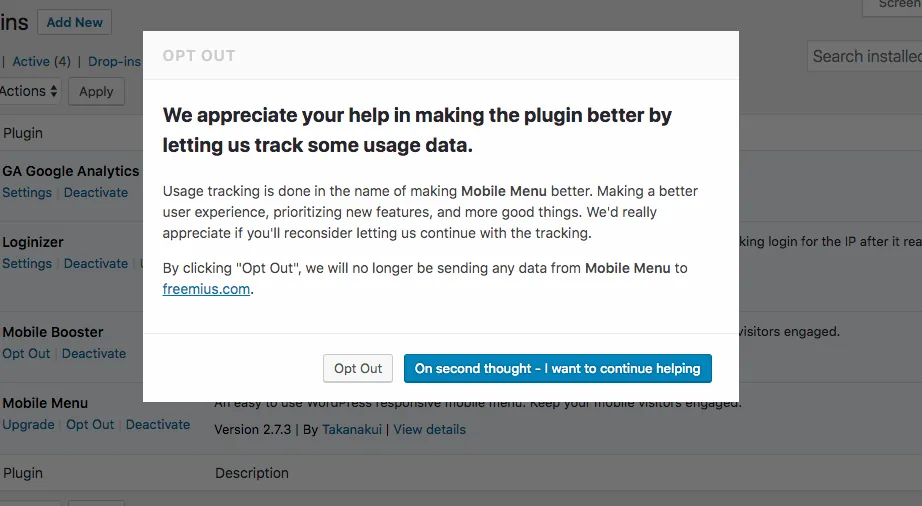Show Drop-ins plugin filter
Screen dimensions: 922x506
point(115,62)
